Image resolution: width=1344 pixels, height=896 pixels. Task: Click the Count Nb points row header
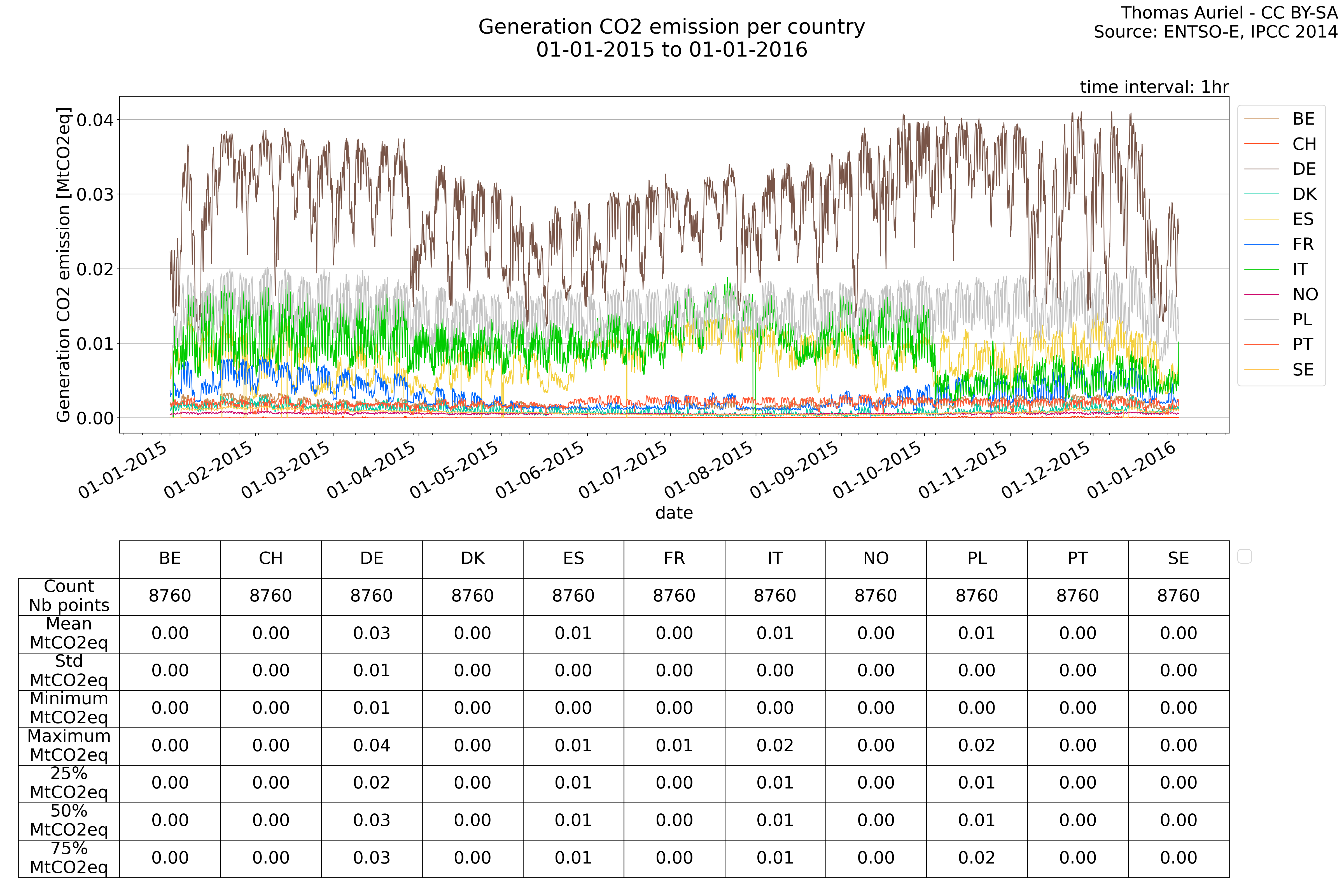(x=69, y=596)
